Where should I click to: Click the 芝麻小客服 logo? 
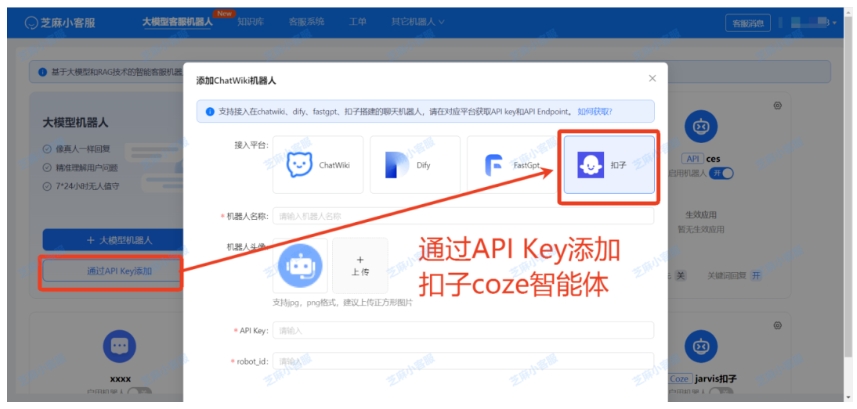click(x=60, y=23)
